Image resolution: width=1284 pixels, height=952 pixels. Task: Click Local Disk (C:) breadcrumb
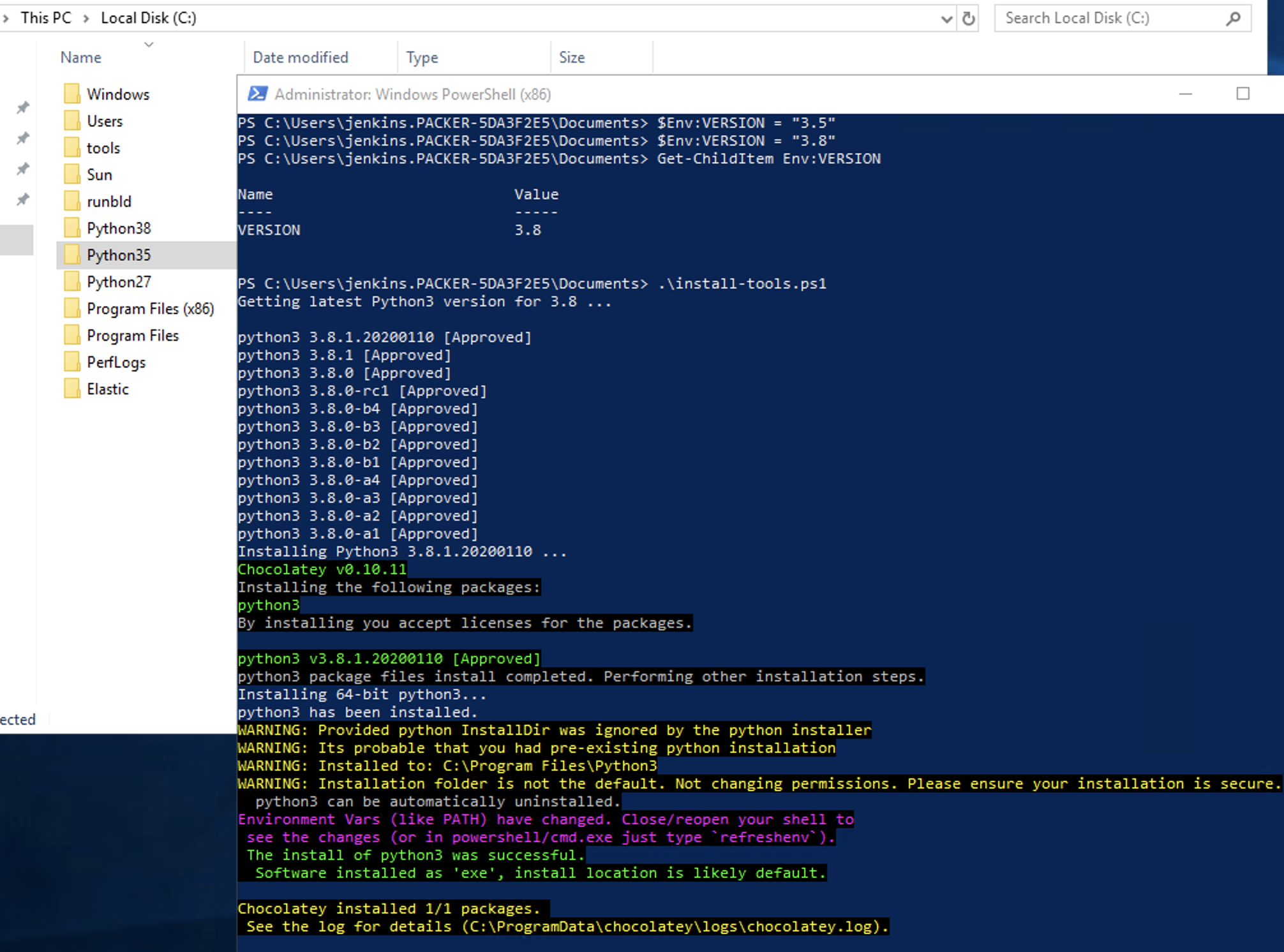pos(148,18)
